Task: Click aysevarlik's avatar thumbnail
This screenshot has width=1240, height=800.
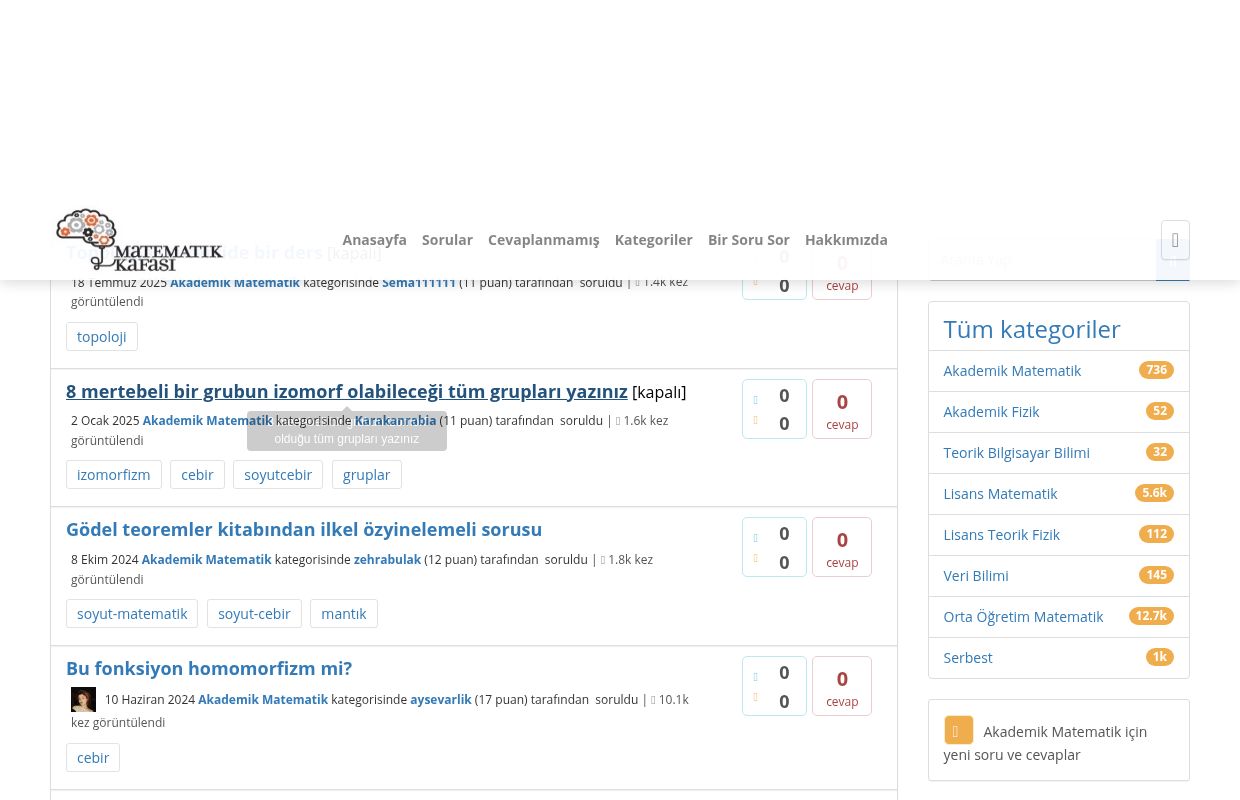Action: [84, 699]
